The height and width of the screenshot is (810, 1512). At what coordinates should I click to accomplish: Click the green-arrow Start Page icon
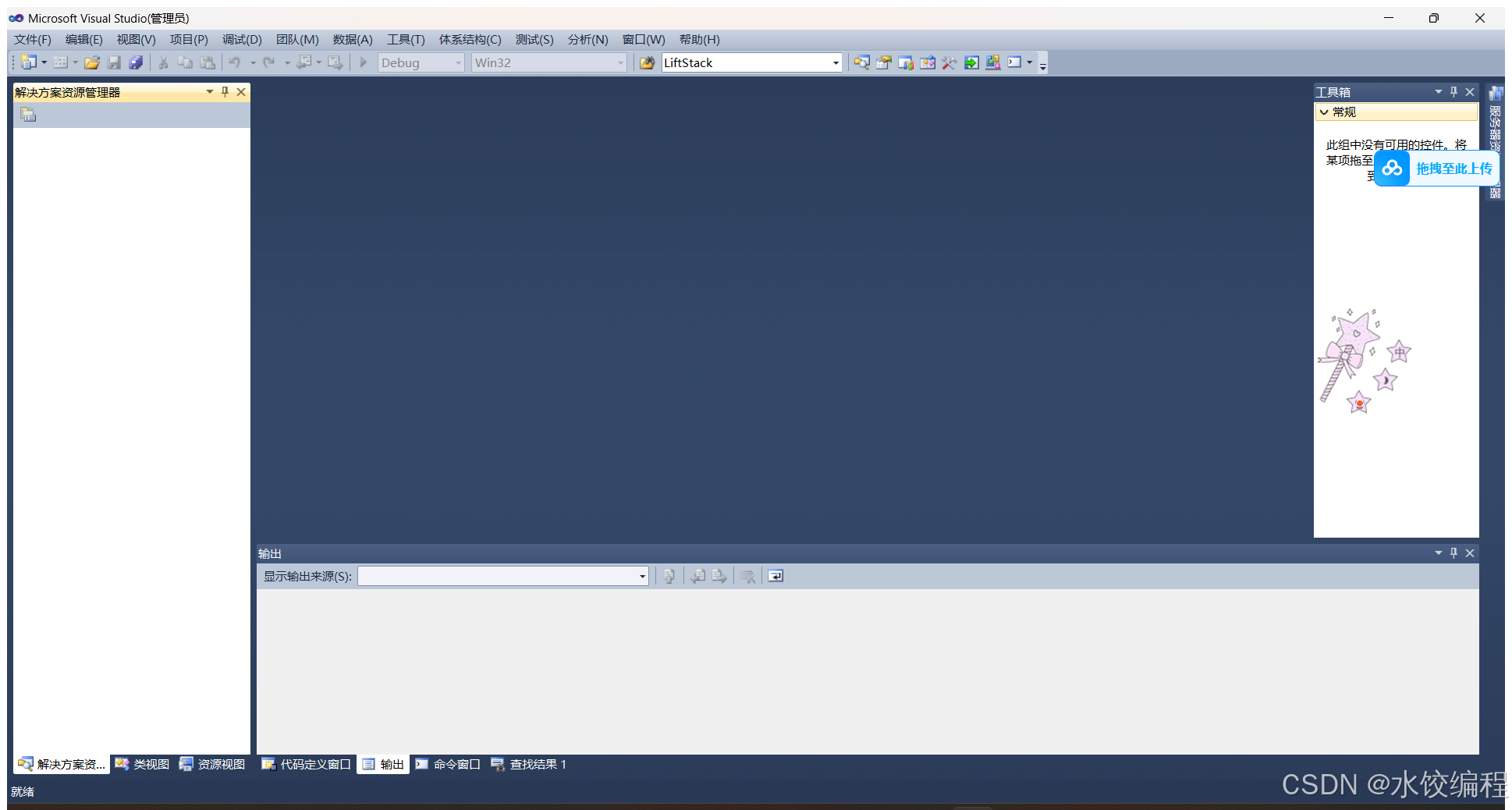click(971, 62)
